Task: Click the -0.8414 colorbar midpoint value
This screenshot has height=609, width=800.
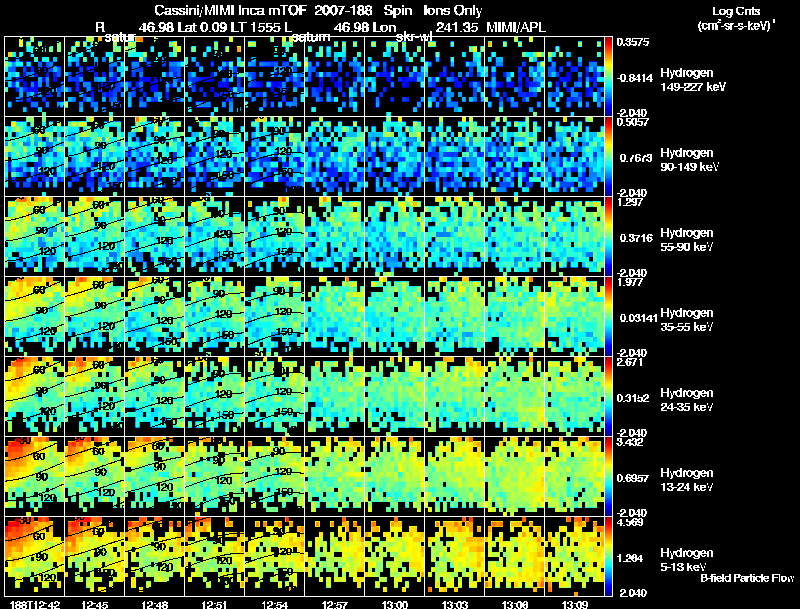Action: (x=635, y=78)
